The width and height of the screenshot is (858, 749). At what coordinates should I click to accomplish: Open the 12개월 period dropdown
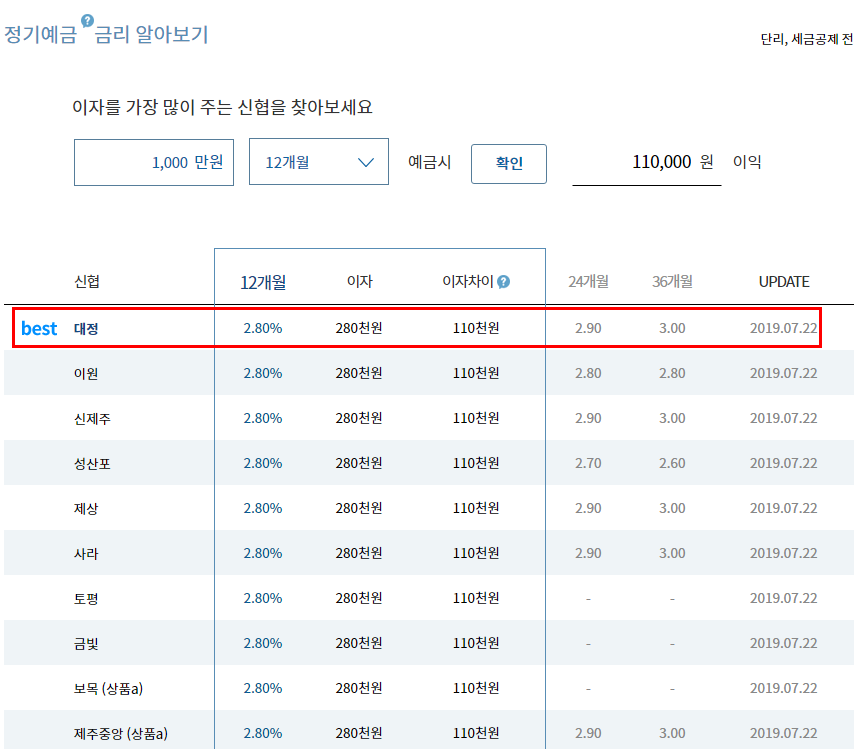coord(319,162)
